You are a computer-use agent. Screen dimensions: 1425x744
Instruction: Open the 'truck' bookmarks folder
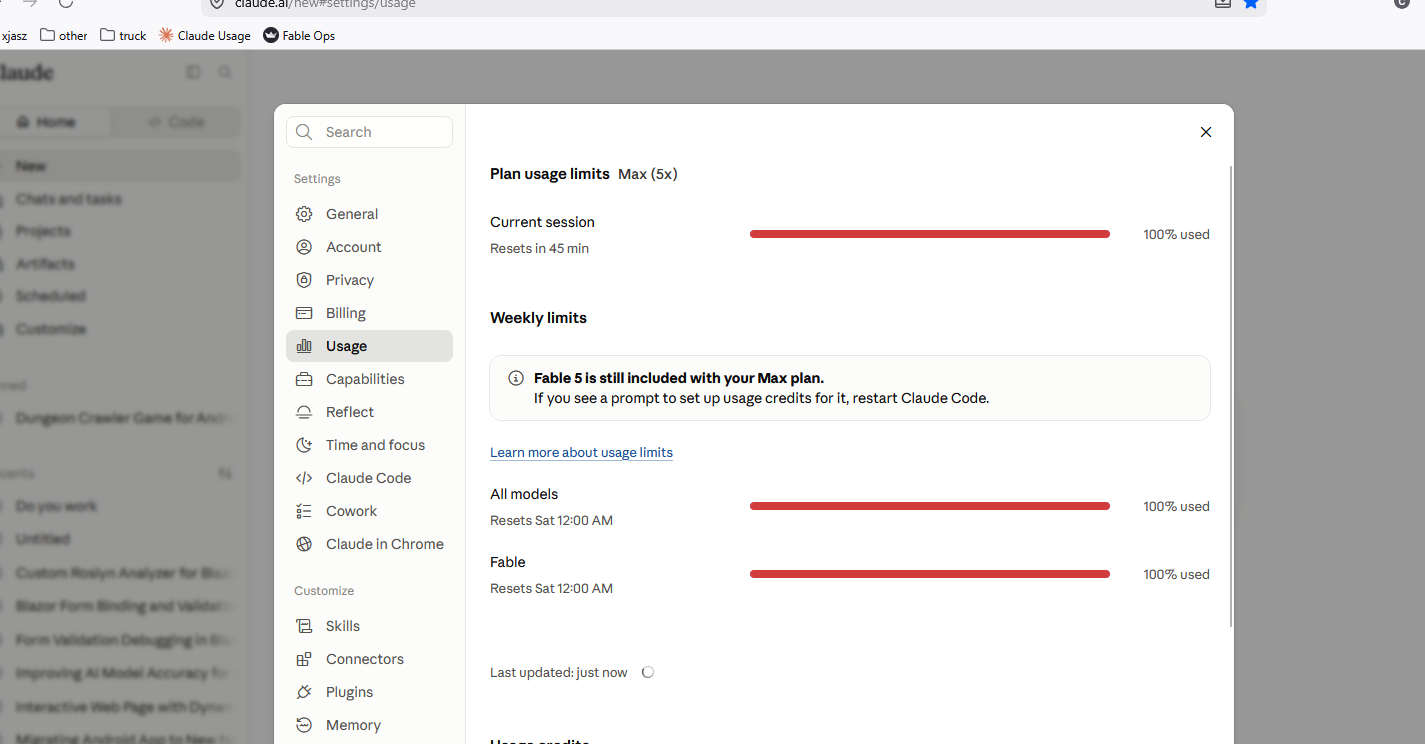point(123,35)
